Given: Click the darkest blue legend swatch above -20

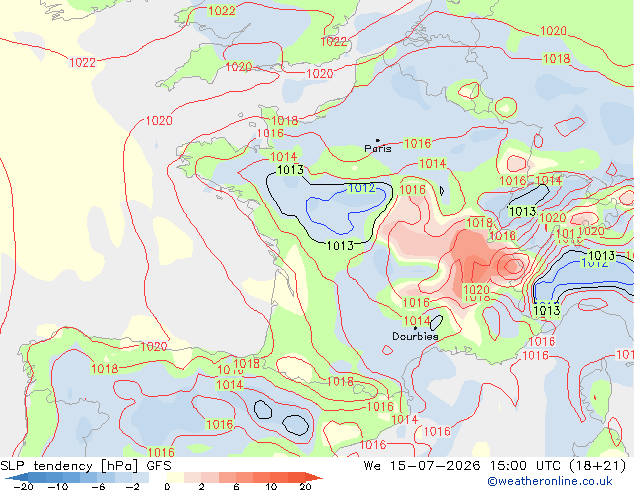Looking at the screenshot, I should click(20, 478).
